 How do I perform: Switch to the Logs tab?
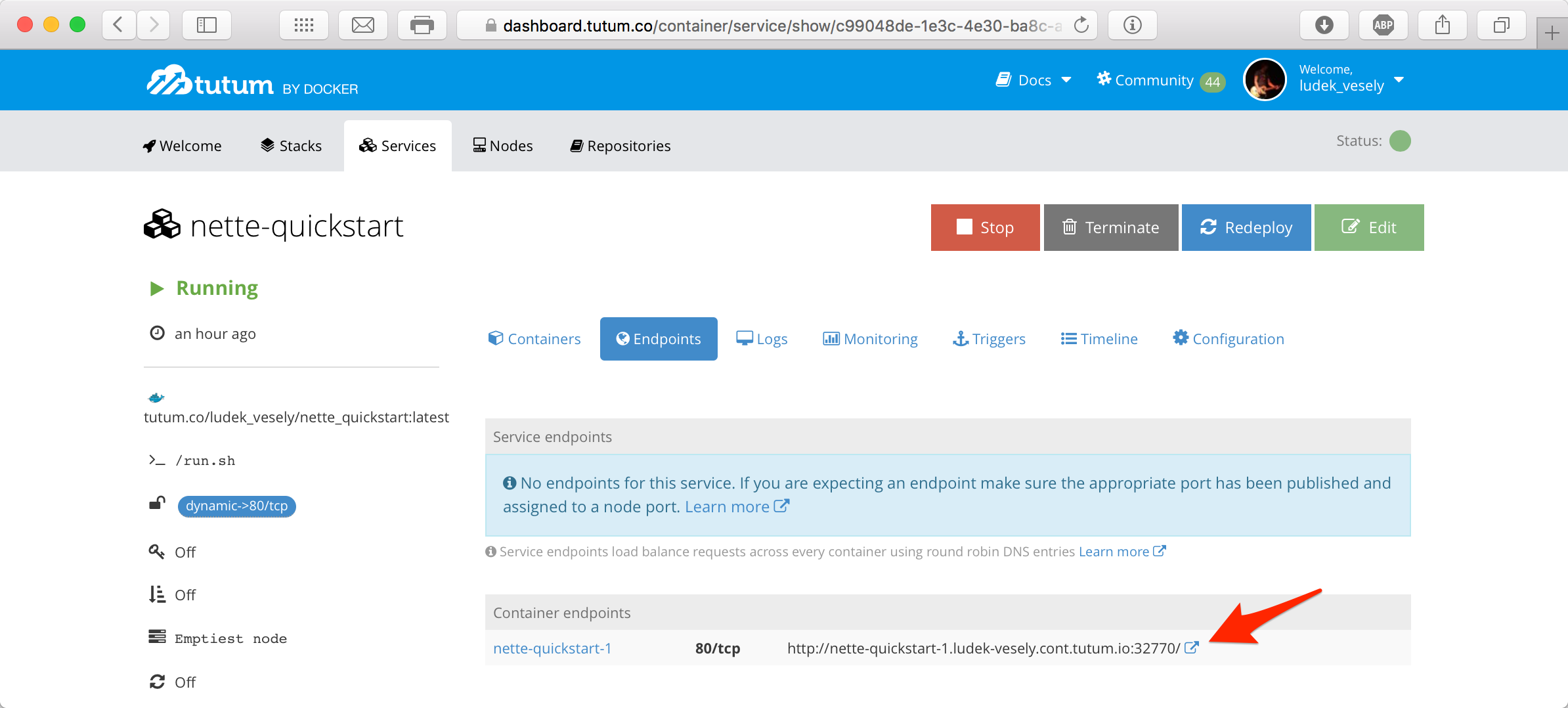point(762,339)
